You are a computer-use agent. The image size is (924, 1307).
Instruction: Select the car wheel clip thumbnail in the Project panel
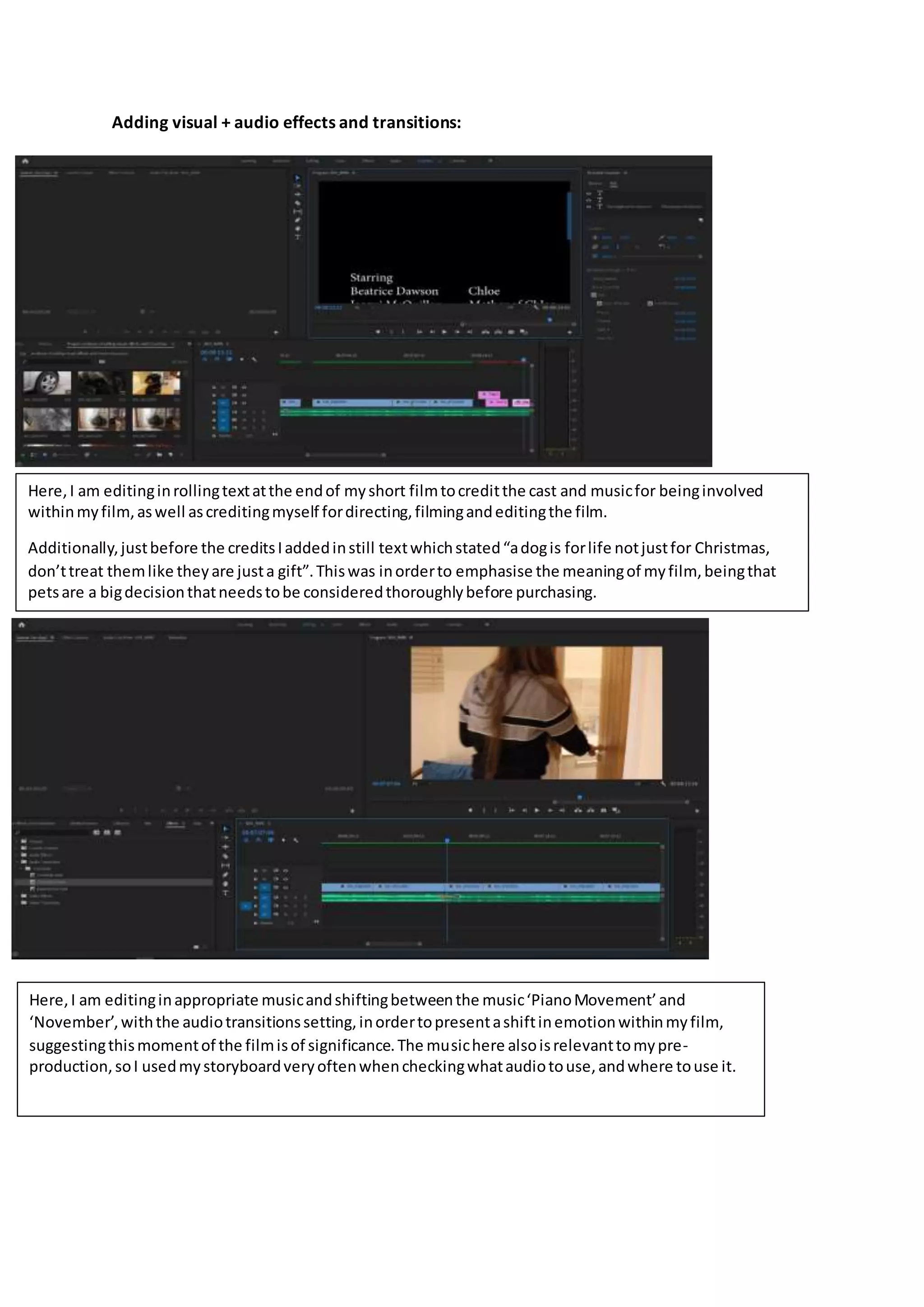(47, 383)
